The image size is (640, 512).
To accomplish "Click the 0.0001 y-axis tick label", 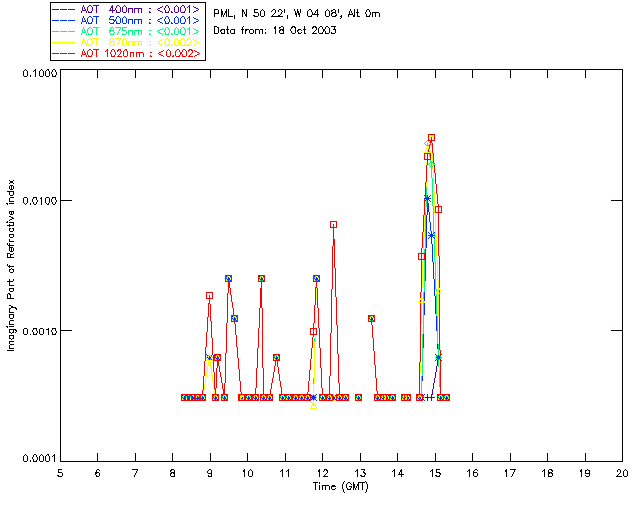I will point(40,459).
